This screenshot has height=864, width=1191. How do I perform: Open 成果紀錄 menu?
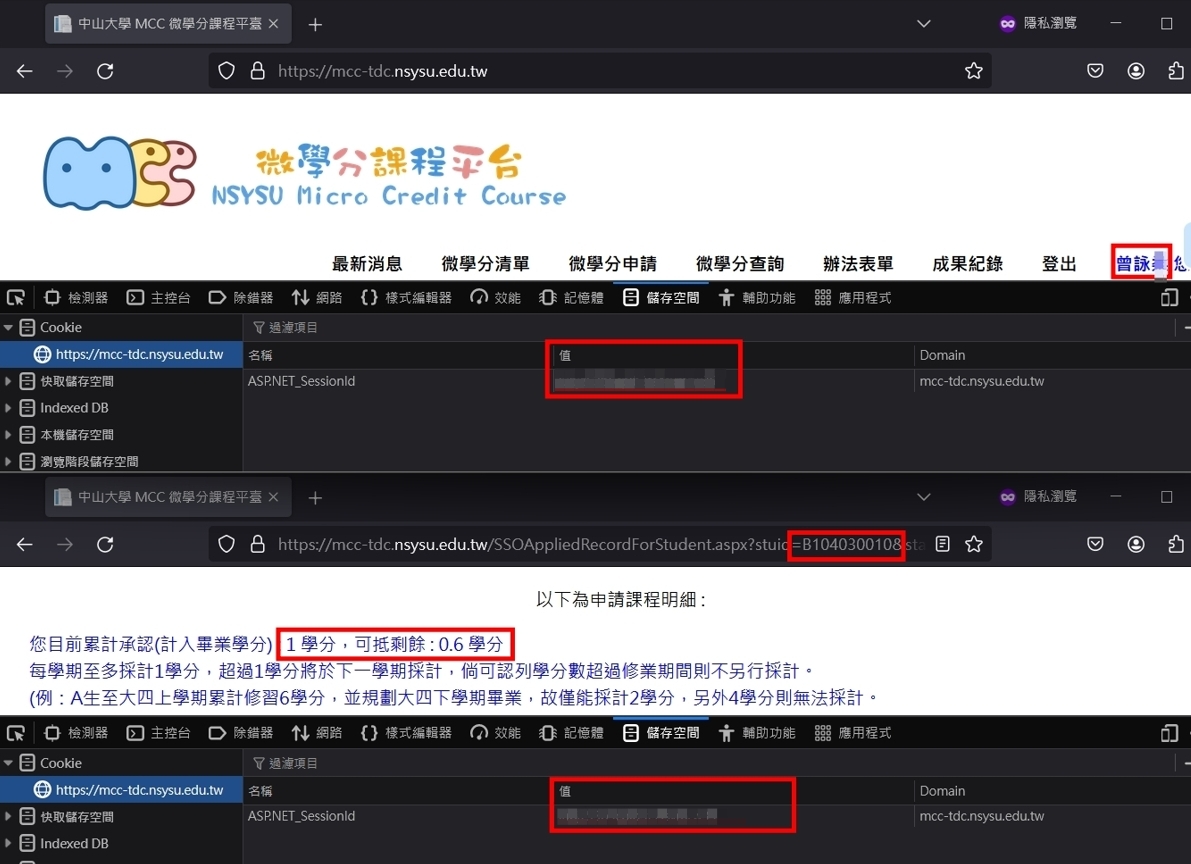tap(968, 264)
